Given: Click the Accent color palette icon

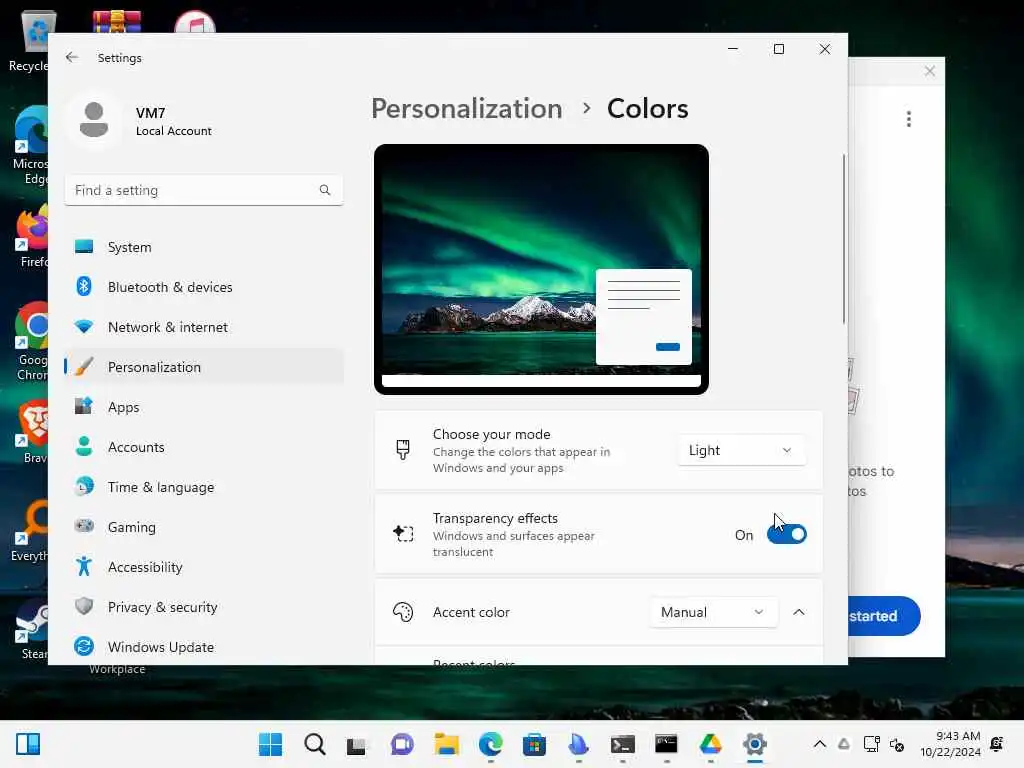Looking at the screenshot, I should click(403, 612).
